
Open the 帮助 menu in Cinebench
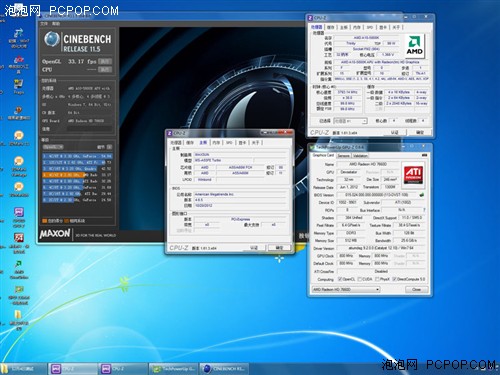(x=56, y=24)
